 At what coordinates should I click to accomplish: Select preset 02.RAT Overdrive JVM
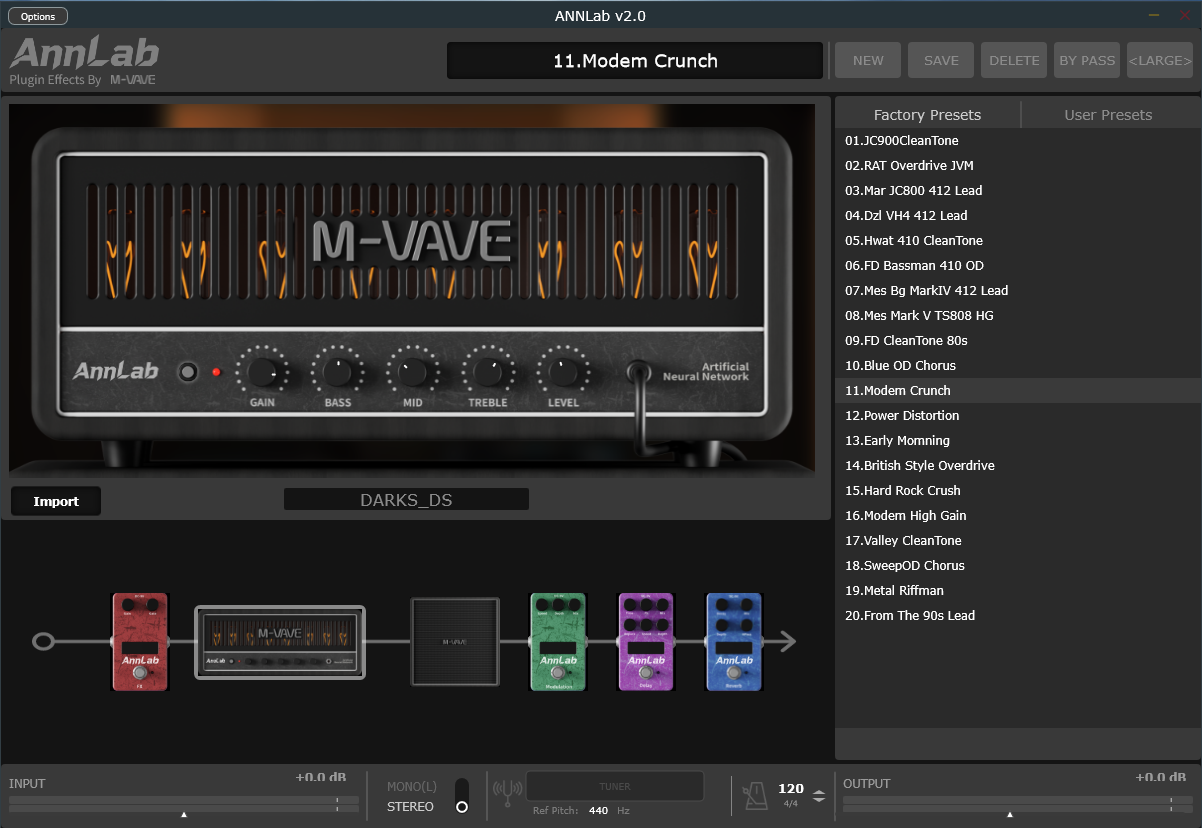pos(1017,166)
